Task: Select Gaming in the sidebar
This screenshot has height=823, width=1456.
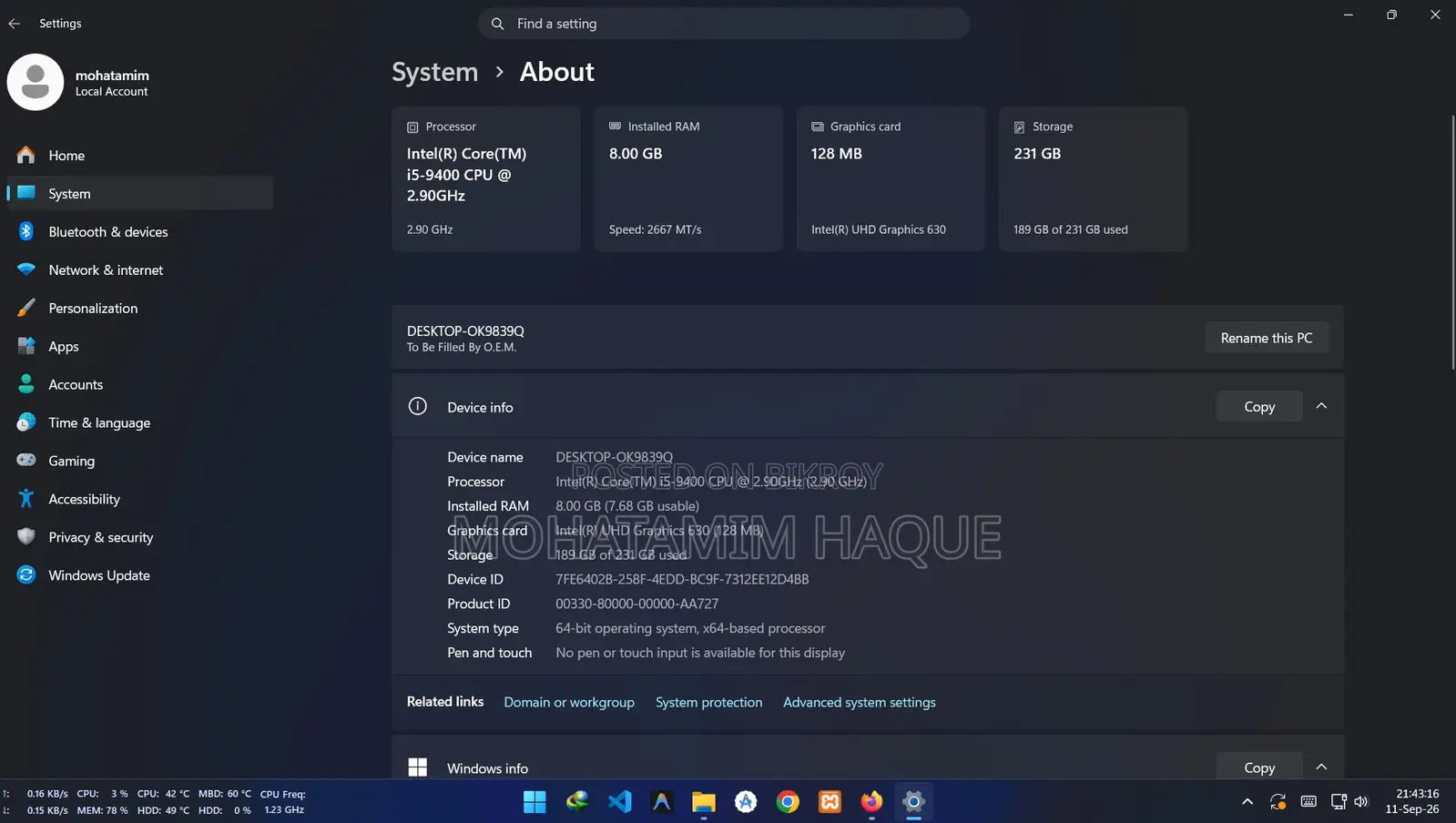Action: [x=140, y=462]
